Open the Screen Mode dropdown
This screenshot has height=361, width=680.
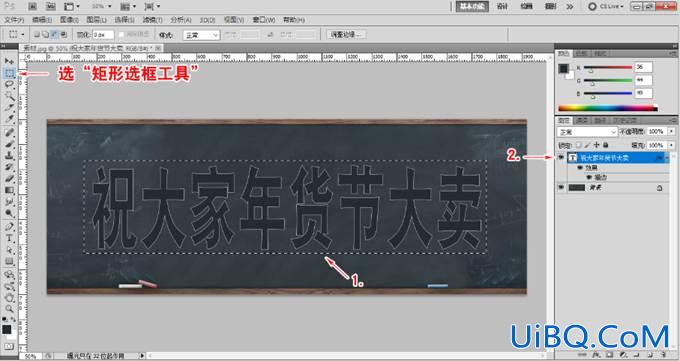tap(152, 7)
